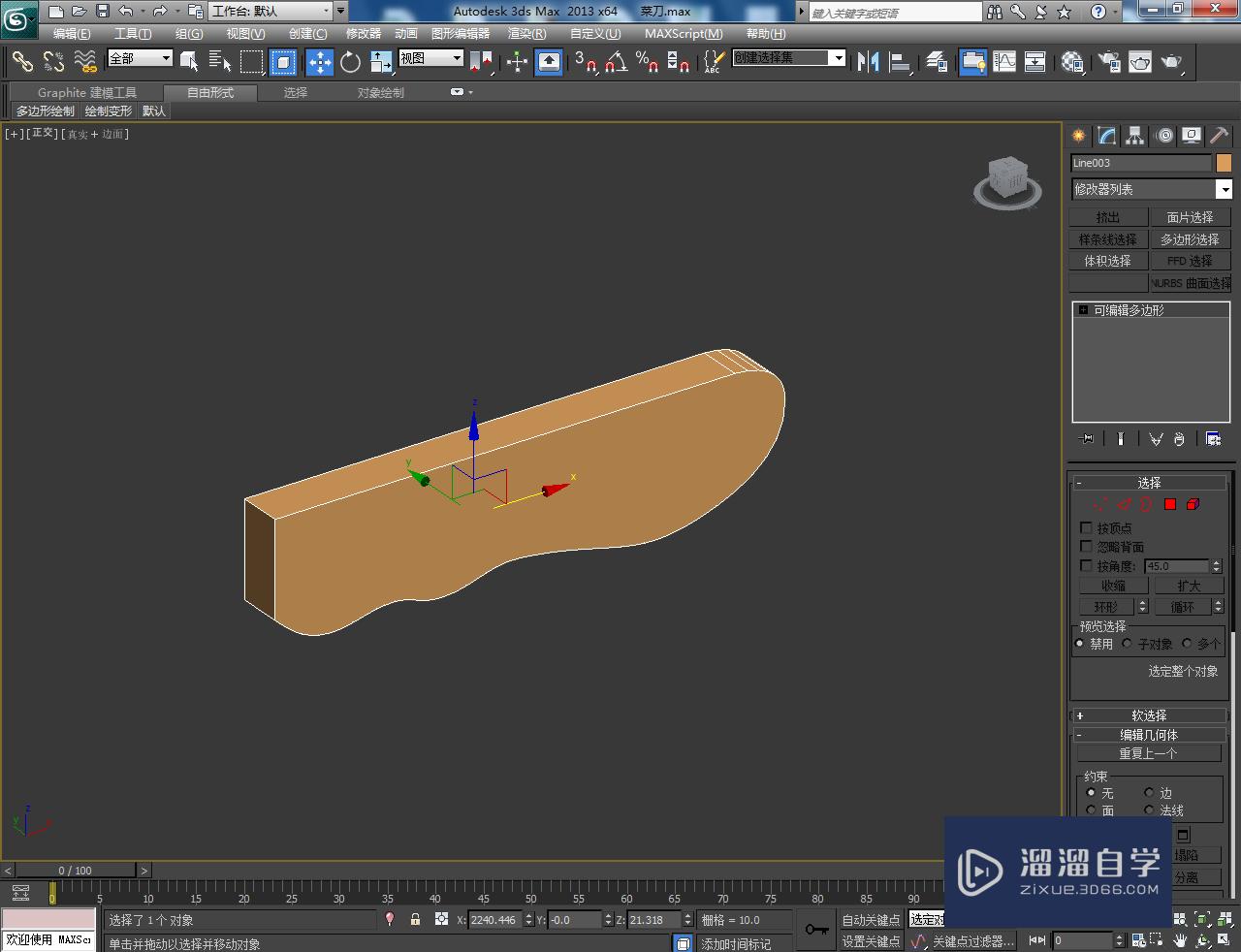
Task: Open the Material Editor icon
Action: point(1072,62)
